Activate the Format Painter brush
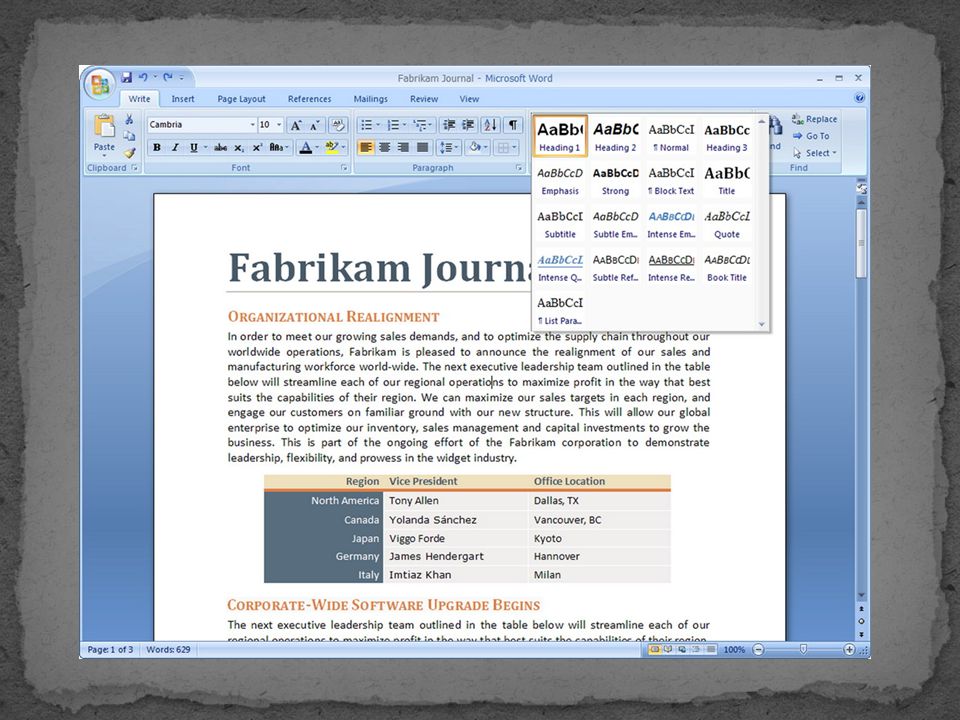The image size is (960, 720). tap(129, 152)
